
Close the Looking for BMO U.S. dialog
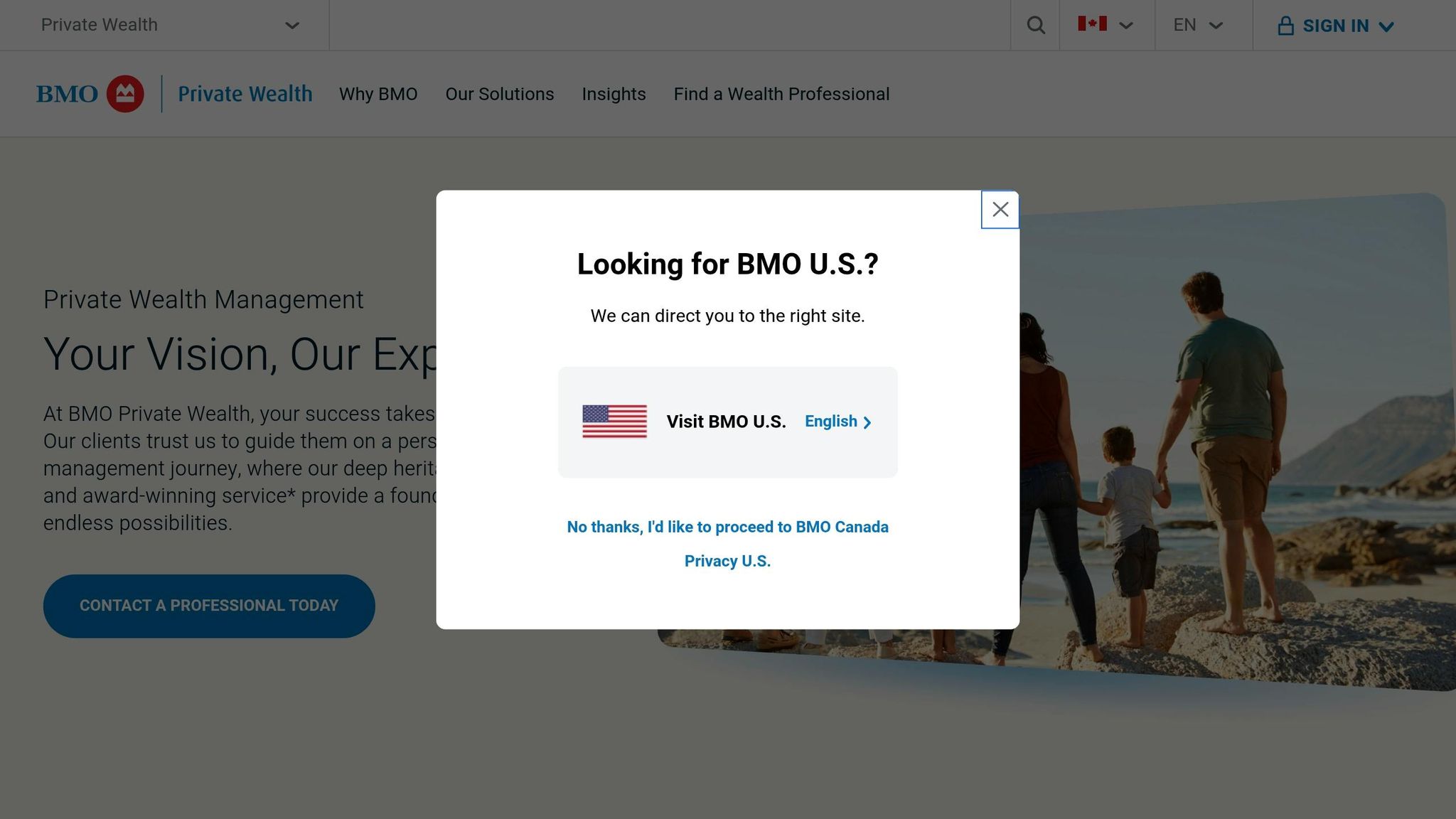click(1000, 210)
